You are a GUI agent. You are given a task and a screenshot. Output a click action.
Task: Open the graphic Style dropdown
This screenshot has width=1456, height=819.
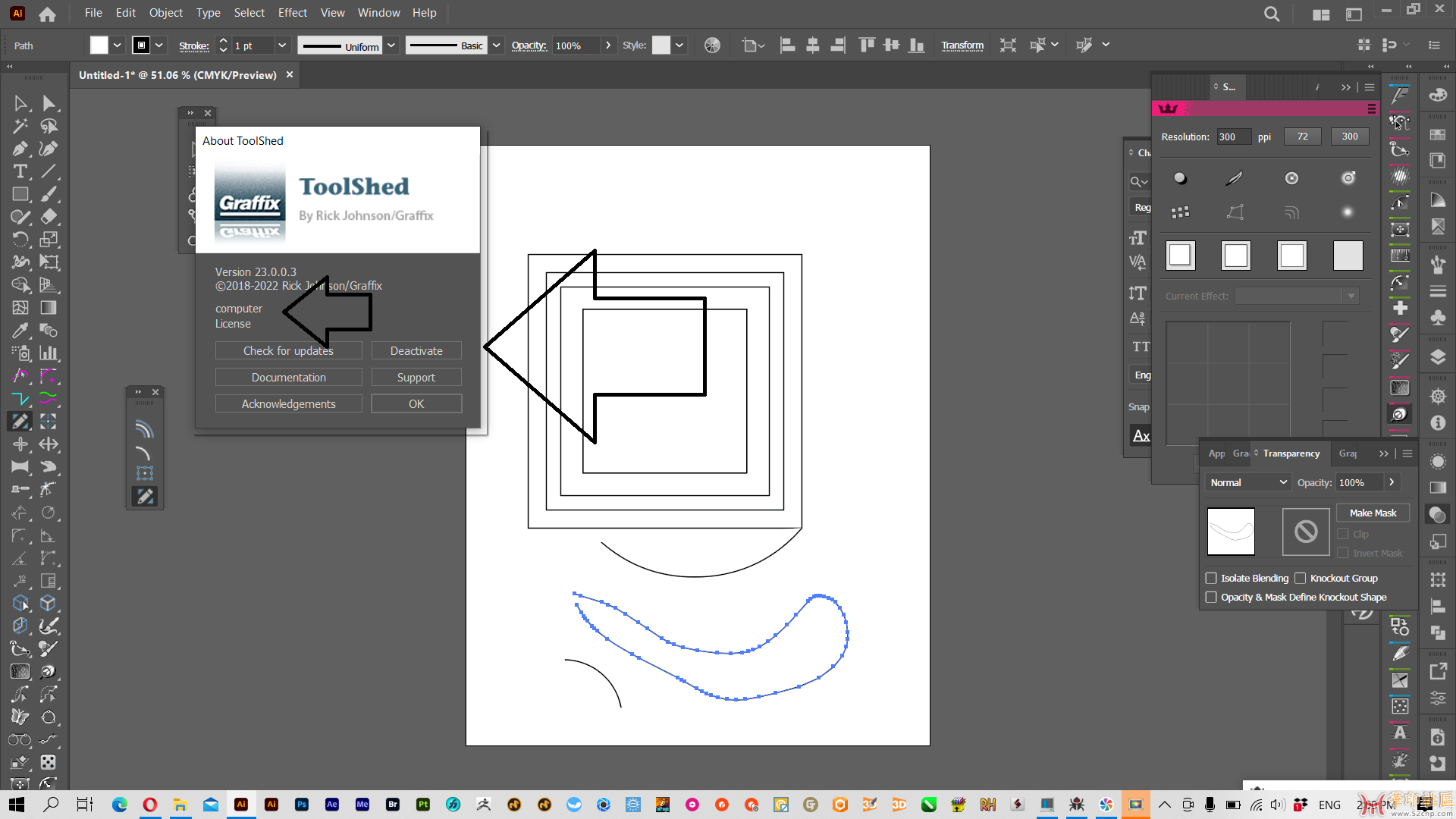click(679, 45)
